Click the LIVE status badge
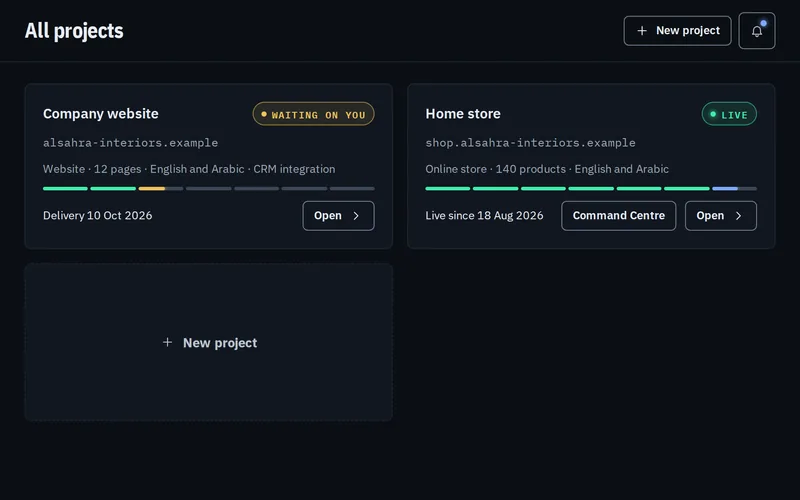Image resolution: width=800 pixels, height=500 pixels. 729,114
